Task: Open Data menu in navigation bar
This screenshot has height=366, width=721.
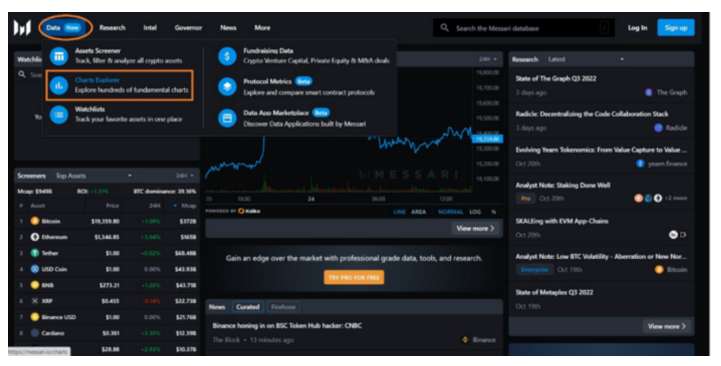Action: pos(64,28)
